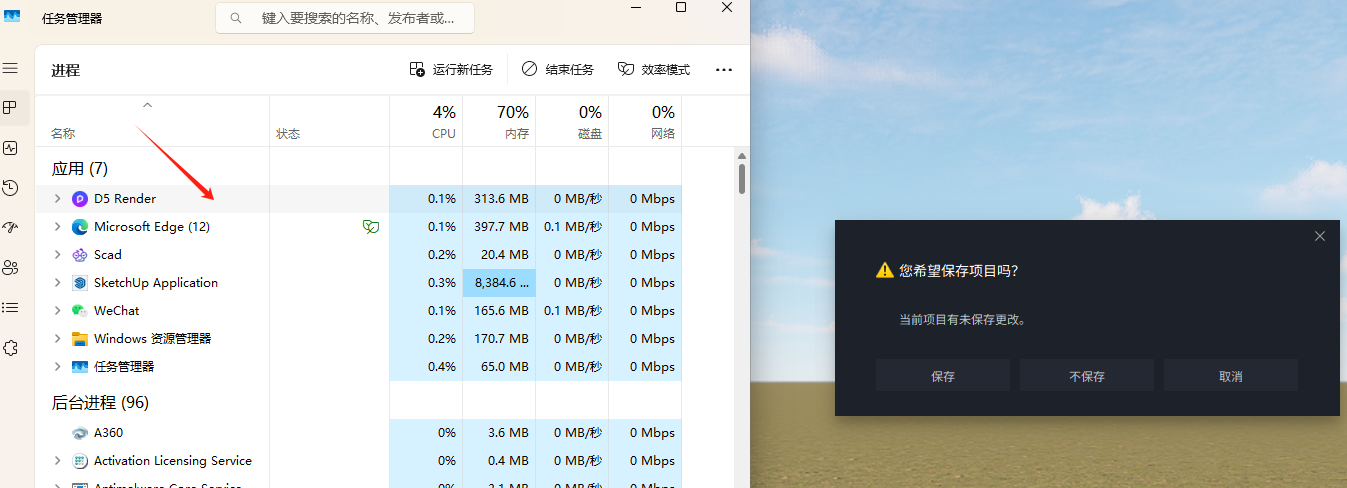Expand the Windows 资源管理器 group
The width and height of the screenshot is (1347, 488).
coord(57,339)
